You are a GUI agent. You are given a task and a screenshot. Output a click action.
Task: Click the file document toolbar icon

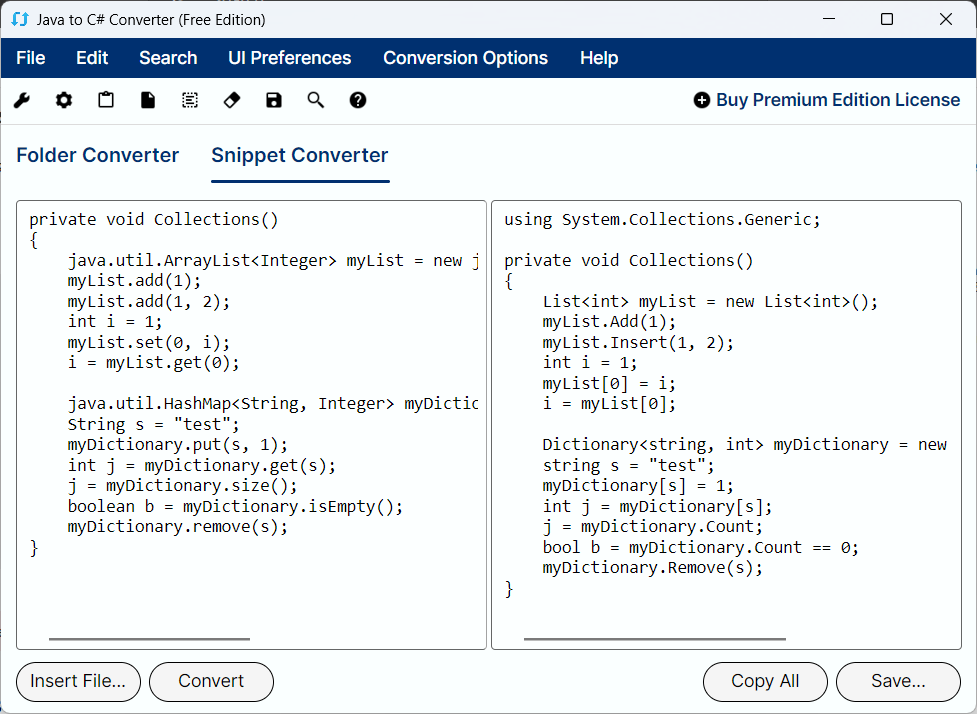click(148, 100)
